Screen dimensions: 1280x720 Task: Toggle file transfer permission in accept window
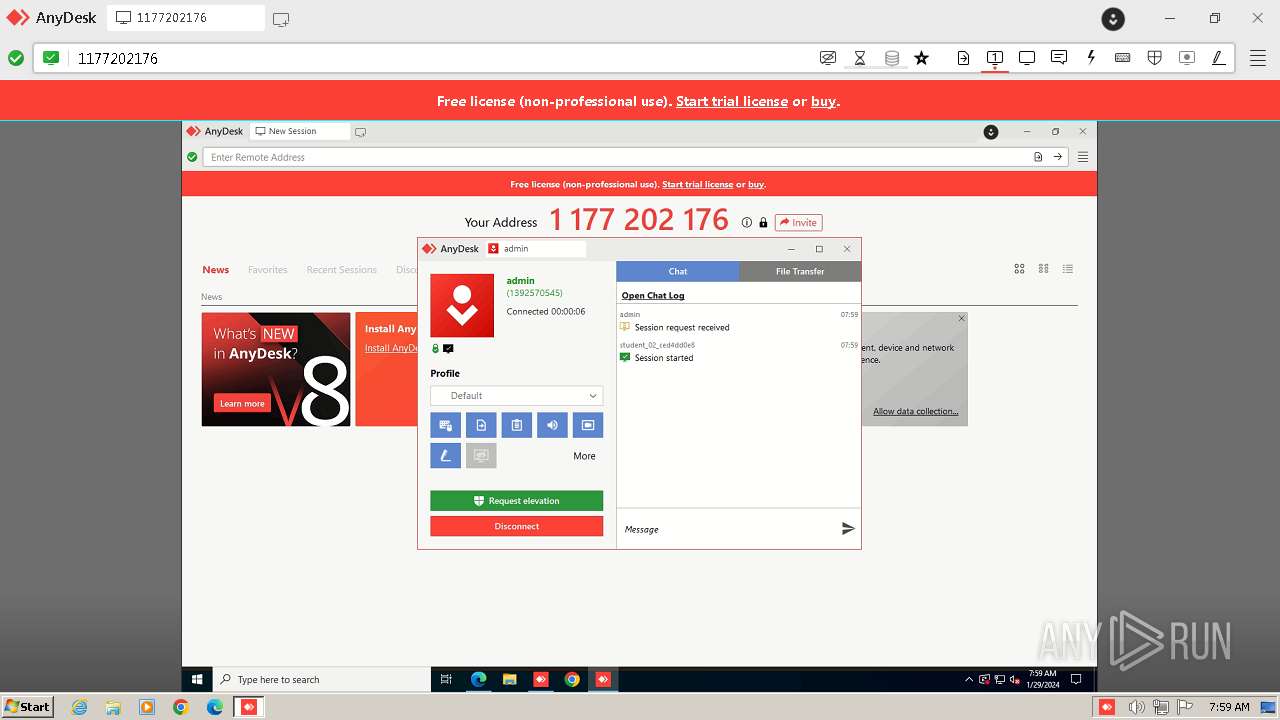[x=481, y=425]
